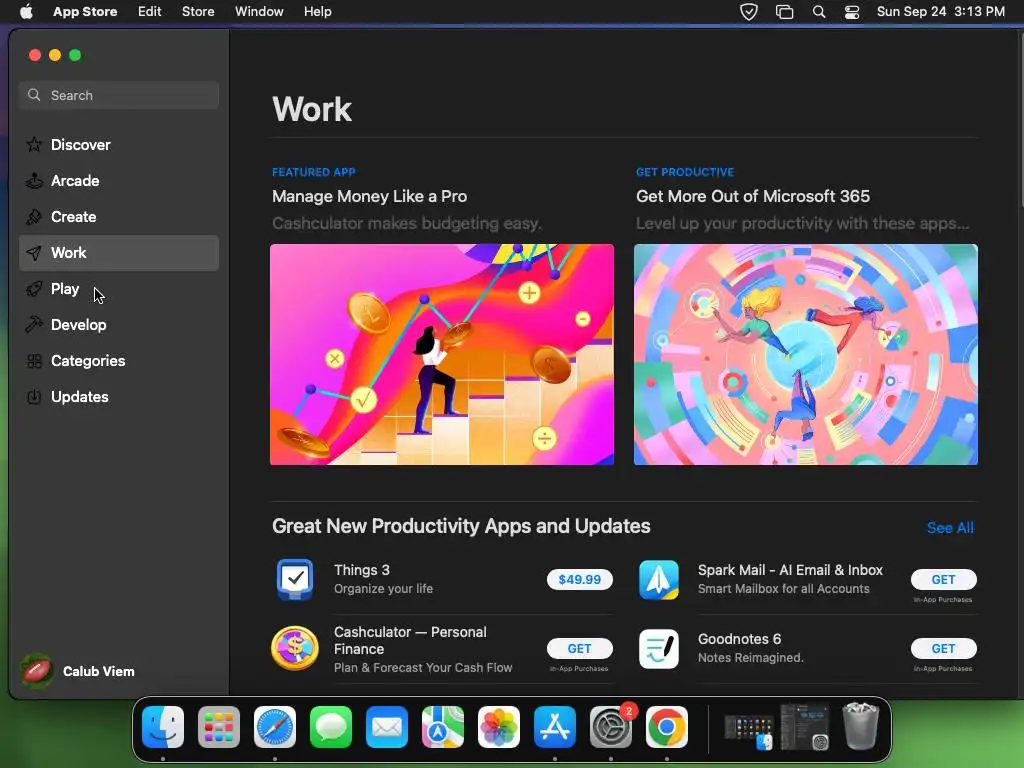This screenshot has width=1024, height=768.
Task: Open the Window menu
Action: [x=259, y=12]
